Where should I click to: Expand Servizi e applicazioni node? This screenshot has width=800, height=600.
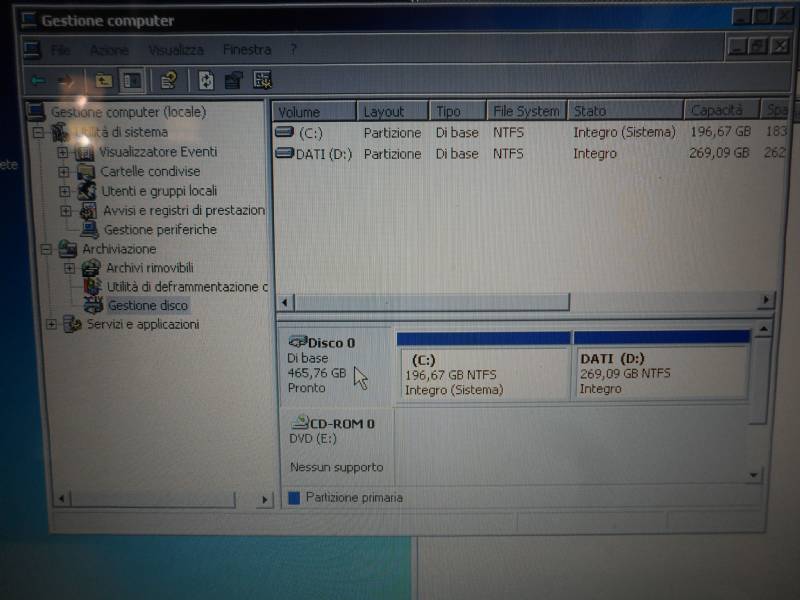(52, 324)
